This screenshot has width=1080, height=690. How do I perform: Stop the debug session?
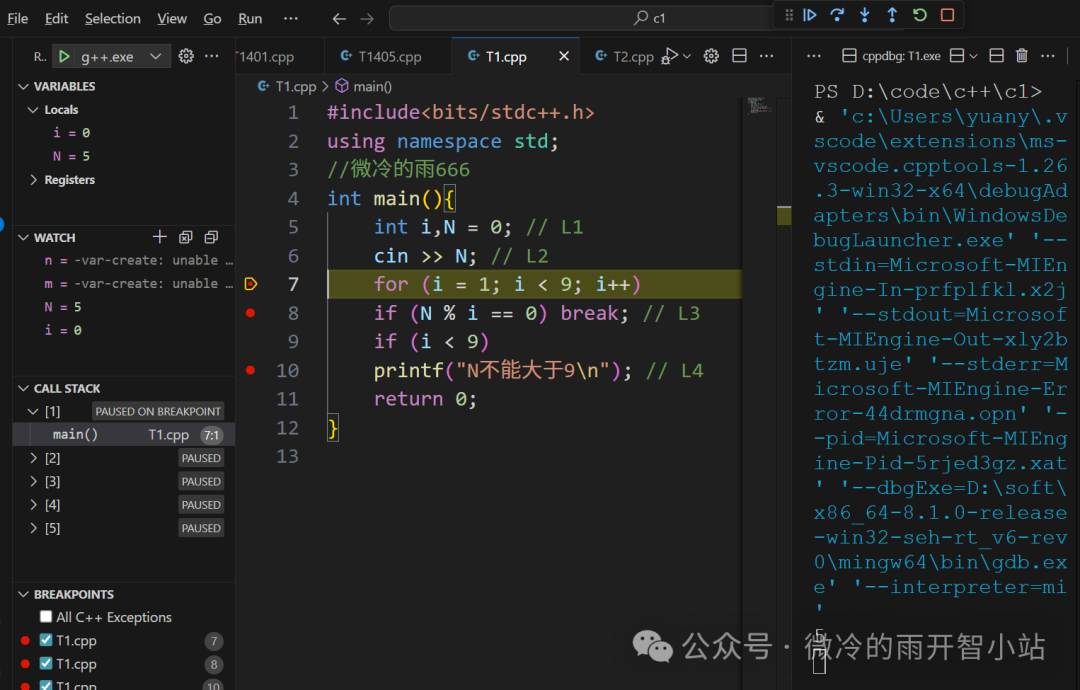[x=947, y=15]
